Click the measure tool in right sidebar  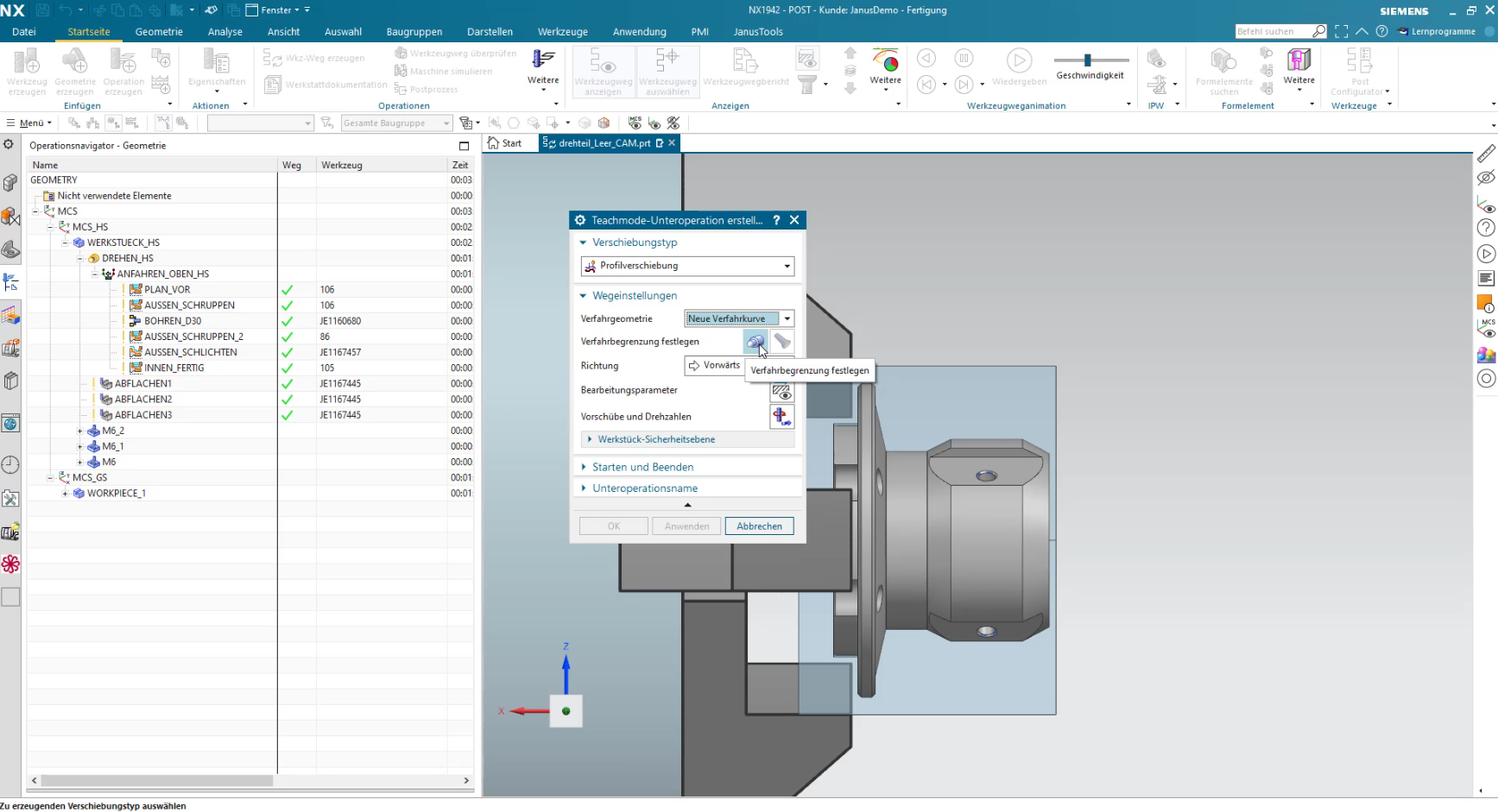pyautogui.click(x=1486, y=154)
